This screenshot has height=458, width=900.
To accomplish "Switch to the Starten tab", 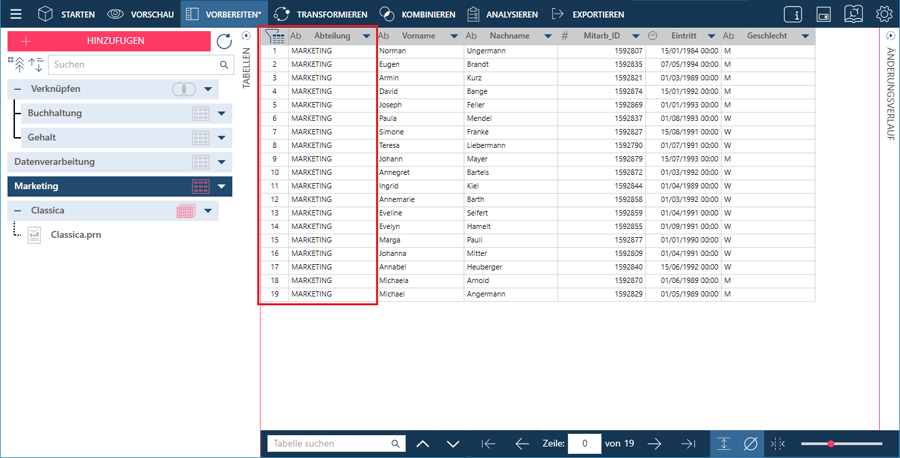I will click(66, 14).
